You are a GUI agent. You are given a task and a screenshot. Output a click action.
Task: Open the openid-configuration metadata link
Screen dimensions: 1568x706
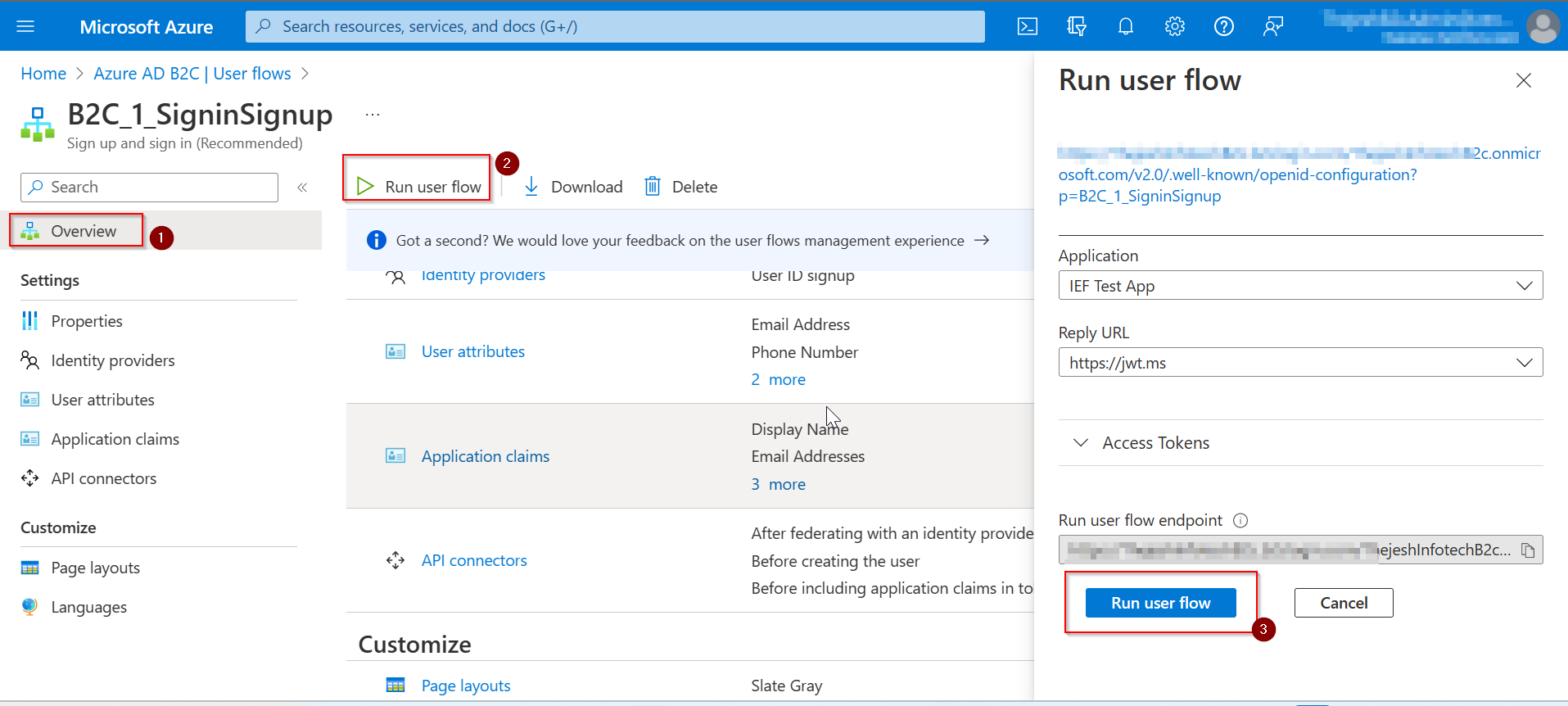[1299, 174]
